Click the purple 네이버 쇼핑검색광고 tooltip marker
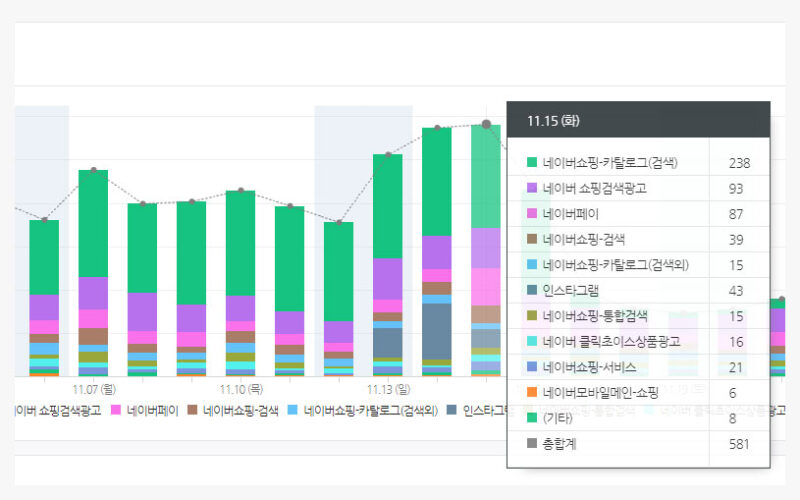This screenshot has height=500, width=800. pyautogui.click(x=532, y=188)
